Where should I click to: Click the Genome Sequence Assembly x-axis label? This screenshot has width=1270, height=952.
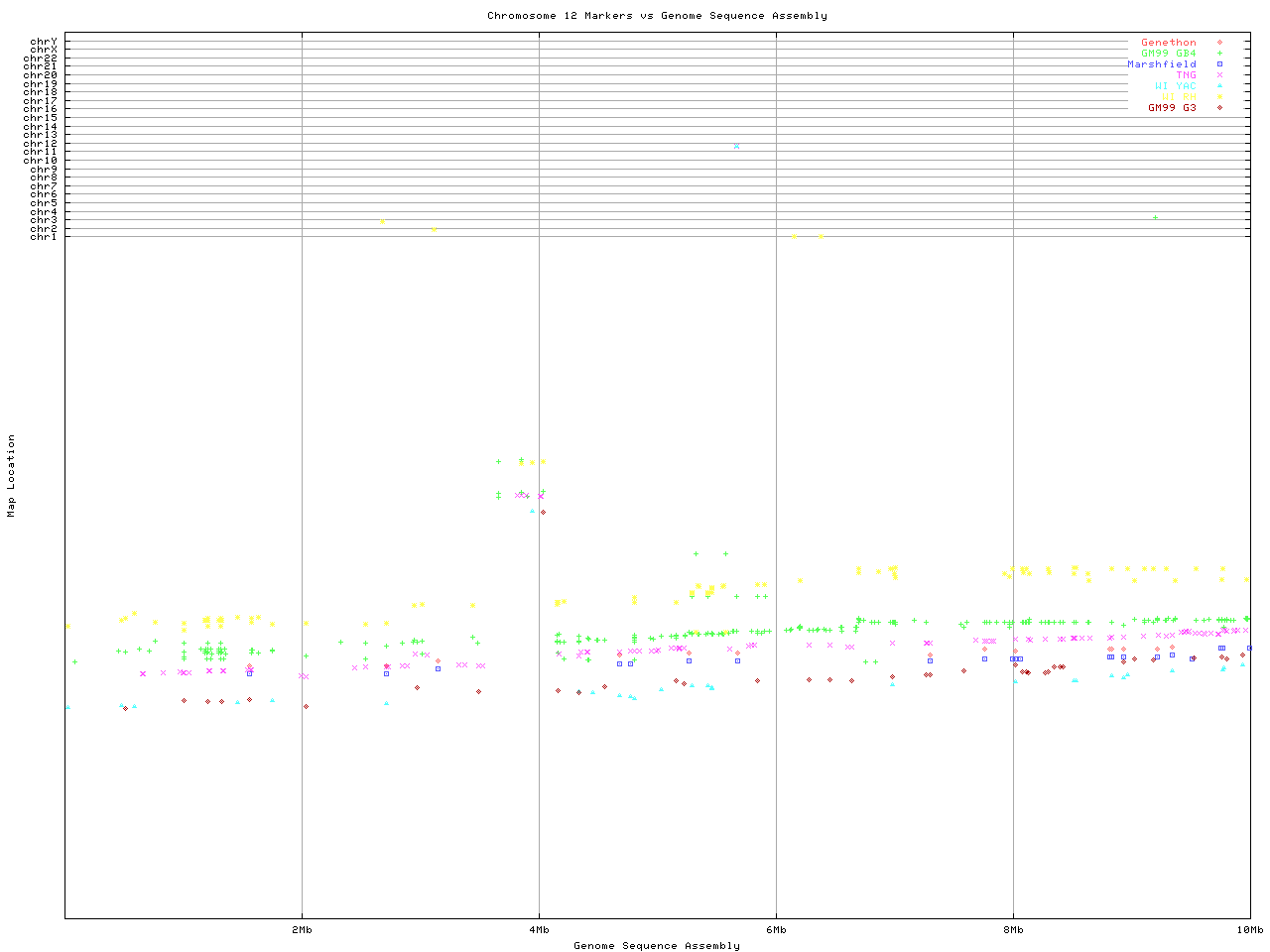point(657,946)
